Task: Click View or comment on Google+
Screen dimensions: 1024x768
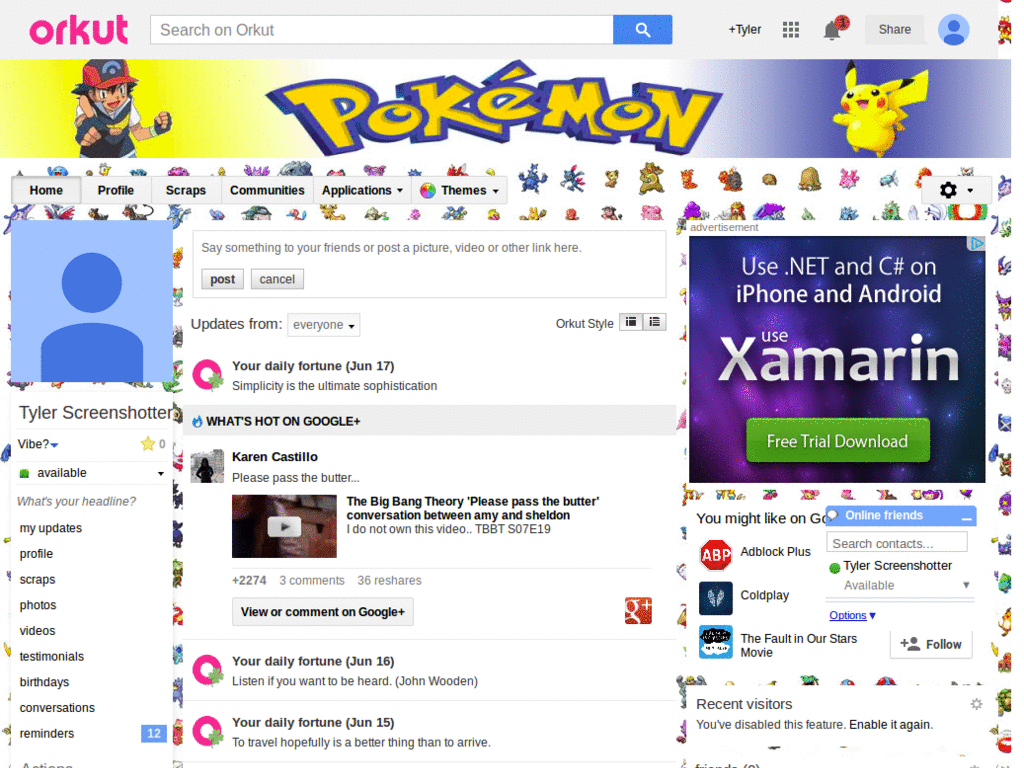Action: coord(323,612)
